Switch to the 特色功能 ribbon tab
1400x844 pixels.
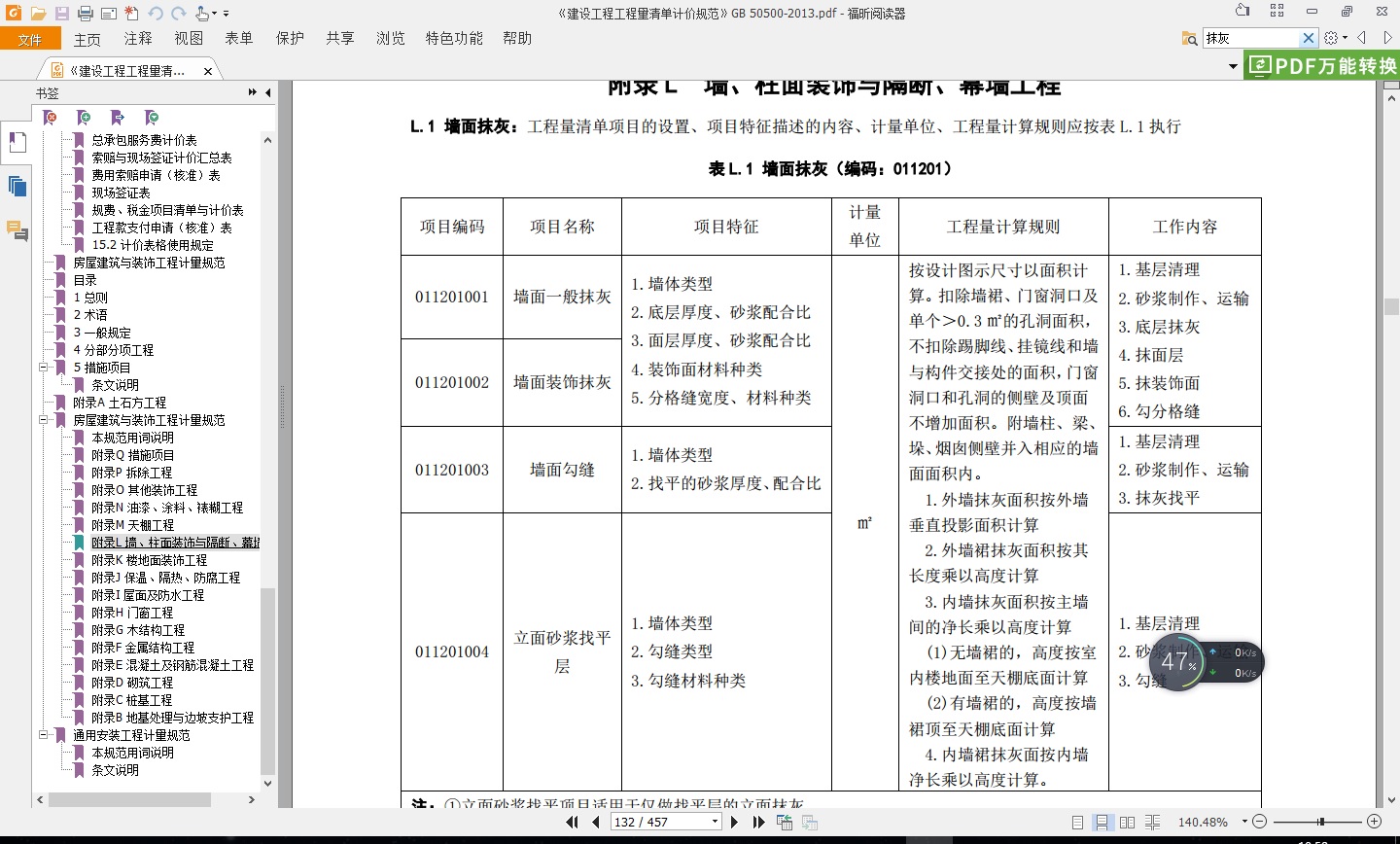454,38
